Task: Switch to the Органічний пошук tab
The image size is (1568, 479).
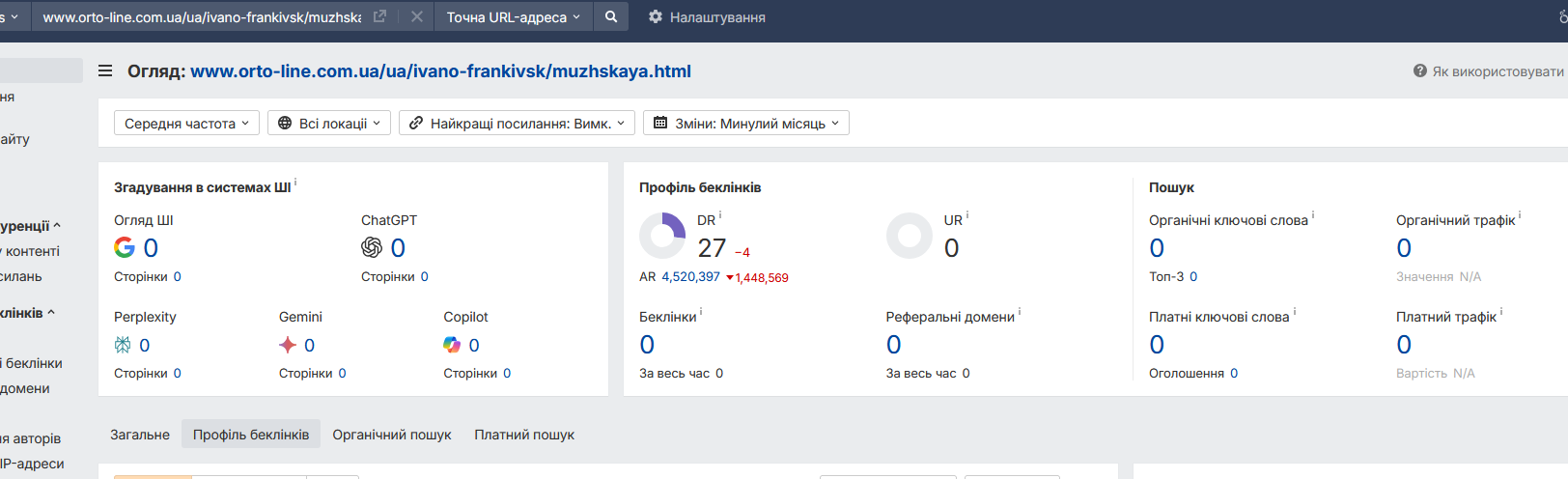Action: click(x=392, y=435)
